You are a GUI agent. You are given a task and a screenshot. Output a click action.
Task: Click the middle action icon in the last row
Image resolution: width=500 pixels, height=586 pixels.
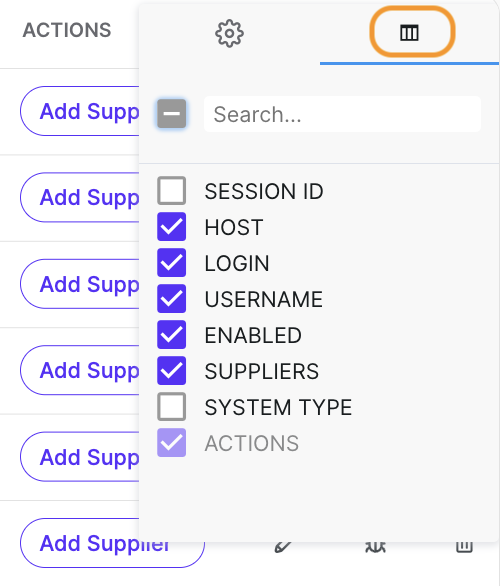coord(375,547)
